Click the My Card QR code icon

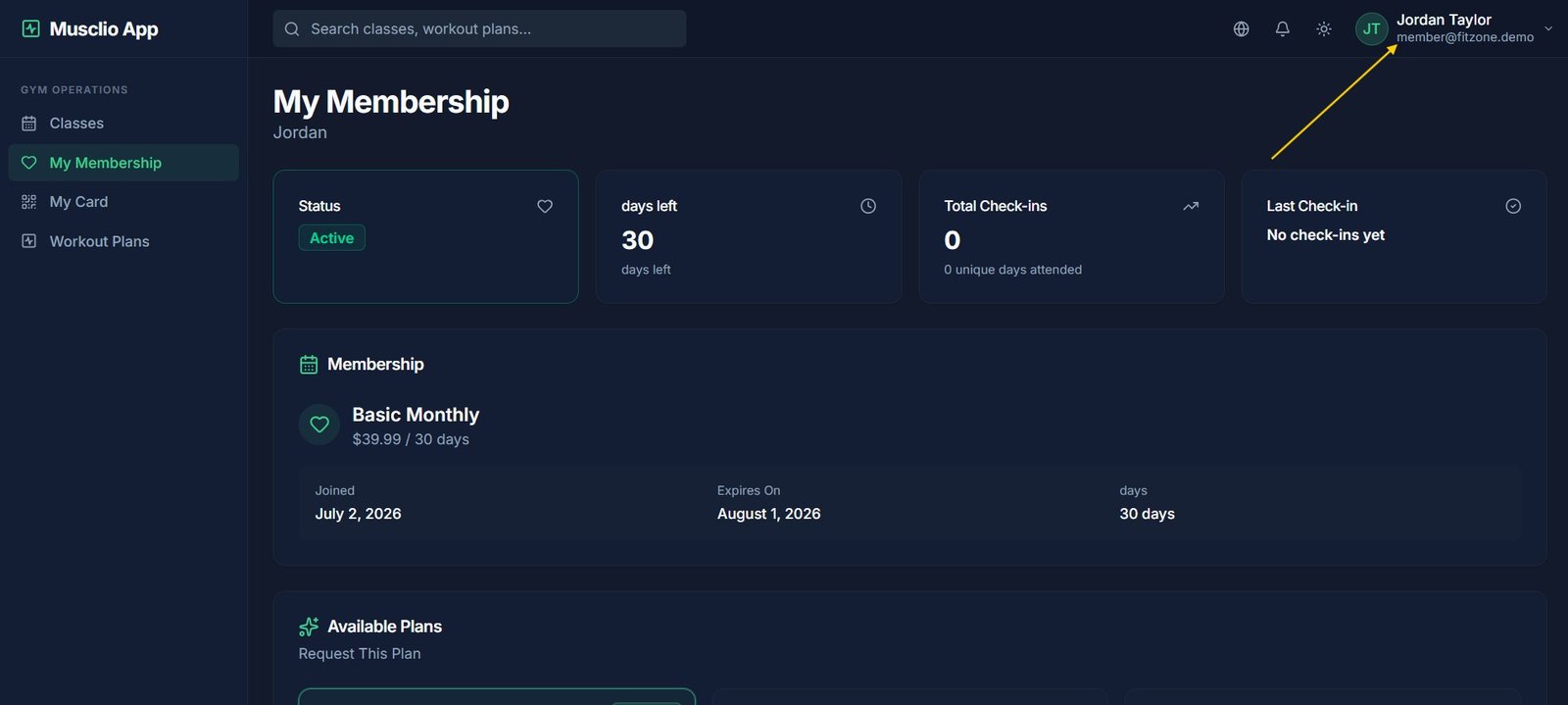[x=29, y=202]
